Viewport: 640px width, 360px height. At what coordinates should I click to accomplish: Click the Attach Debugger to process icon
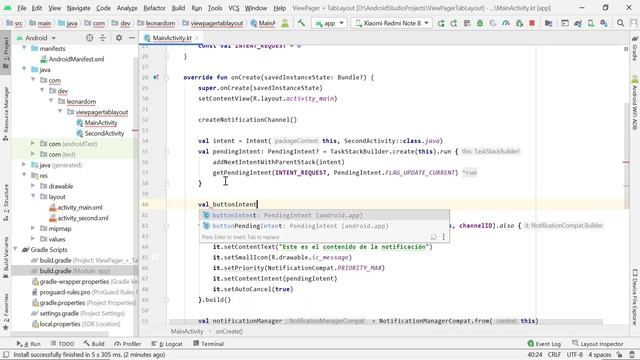pos(519,23)
